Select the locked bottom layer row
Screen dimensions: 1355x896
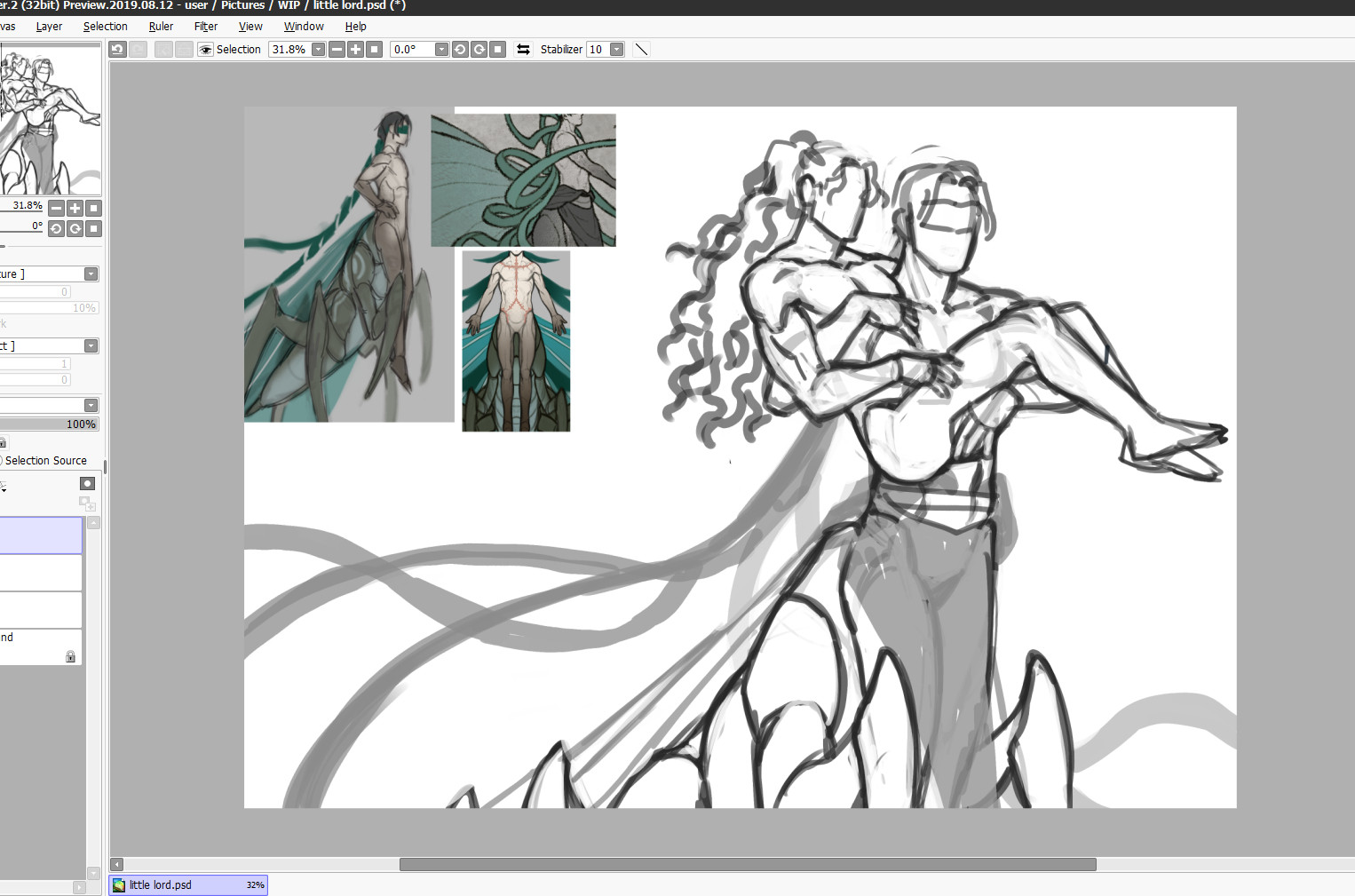coord(41,647)
